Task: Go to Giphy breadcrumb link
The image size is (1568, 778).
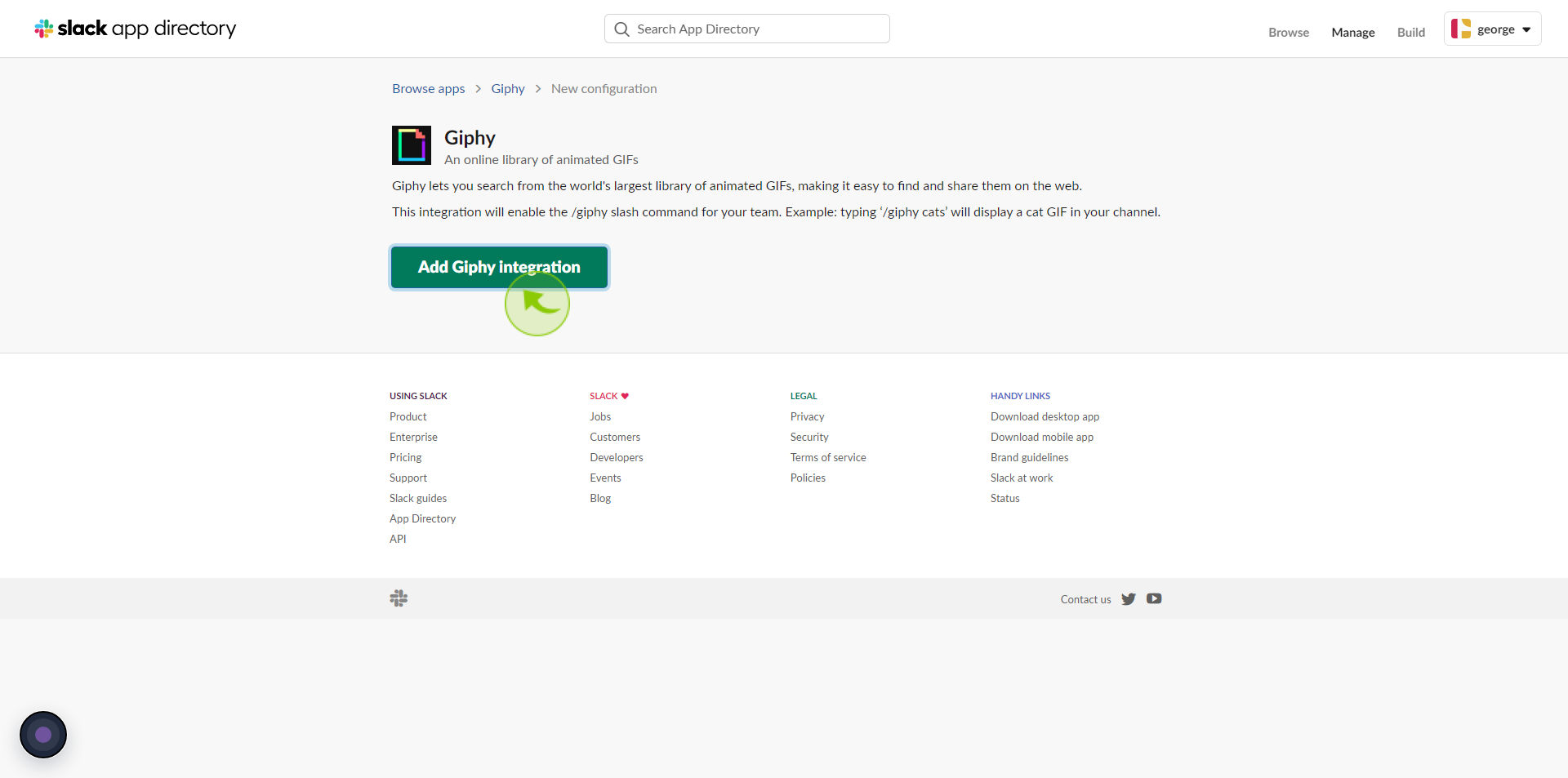Action: (508, 89)
